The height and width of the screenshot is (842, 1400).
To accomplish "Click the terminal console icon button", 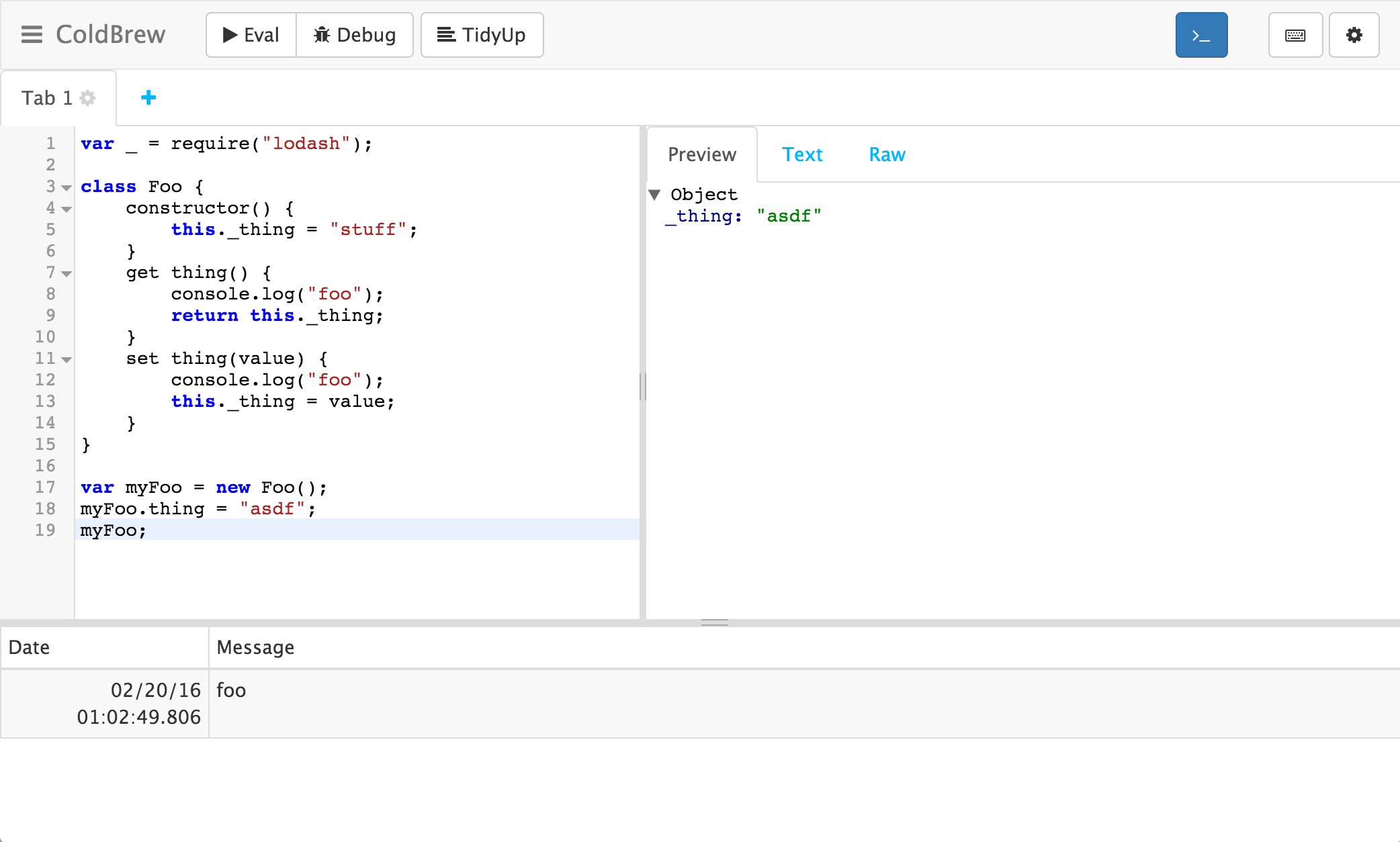I will pos(1201,35).
